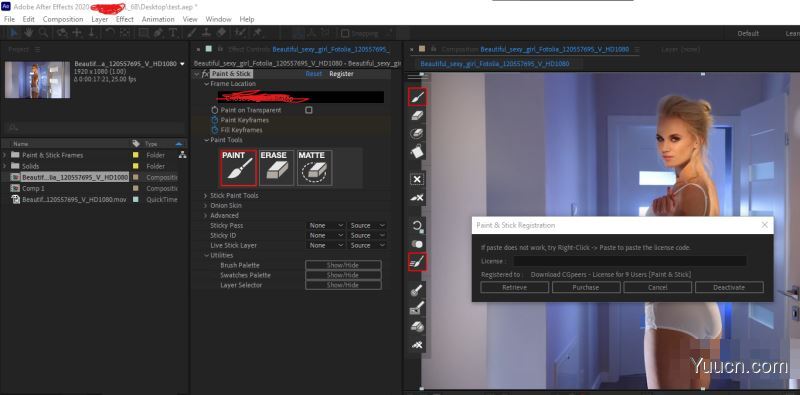
Task: Click the clear frame X icon in palette
Action: click(417, 179)
